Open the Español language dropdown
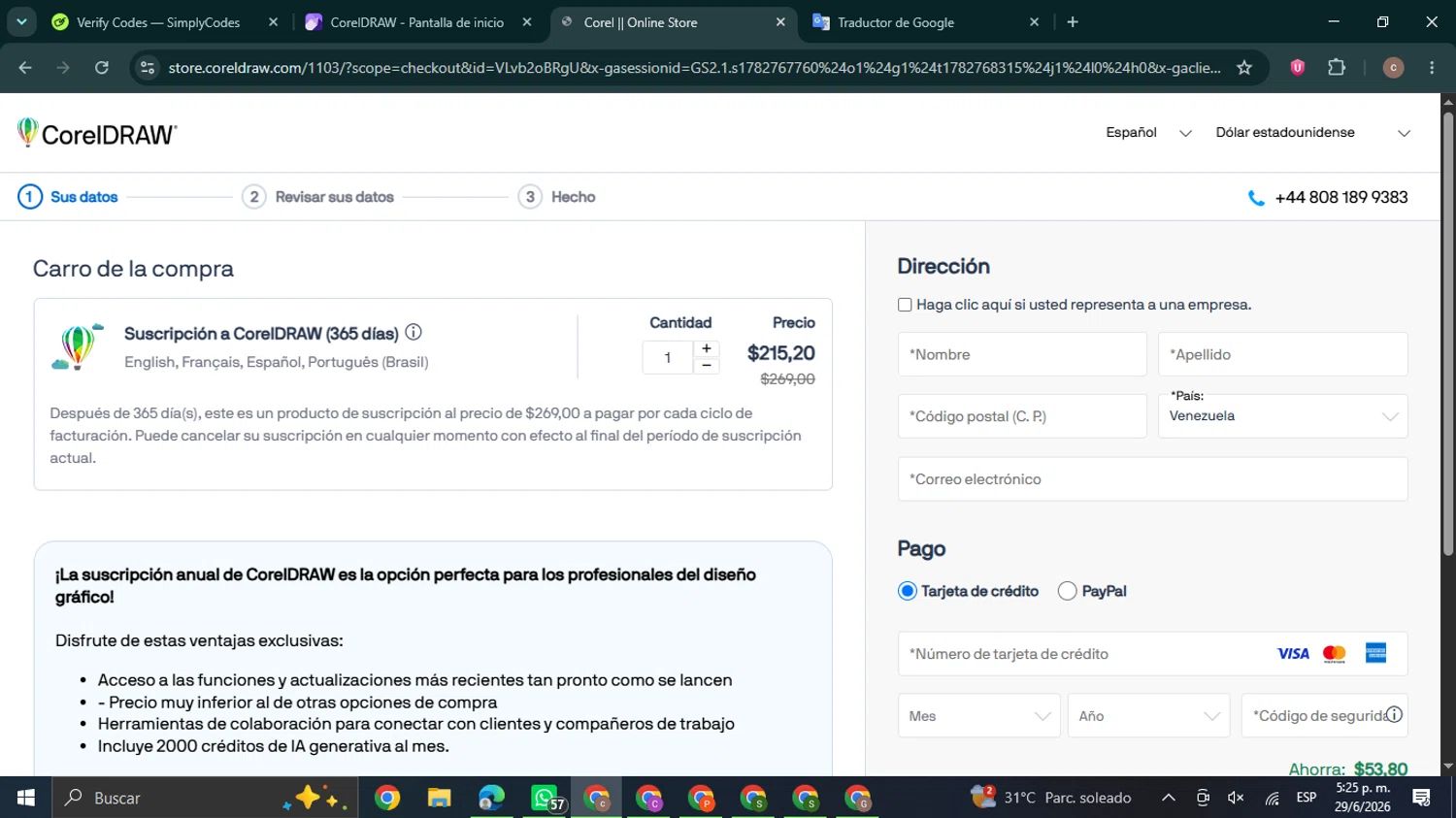1456x818 pixels. coord(1148,133)
